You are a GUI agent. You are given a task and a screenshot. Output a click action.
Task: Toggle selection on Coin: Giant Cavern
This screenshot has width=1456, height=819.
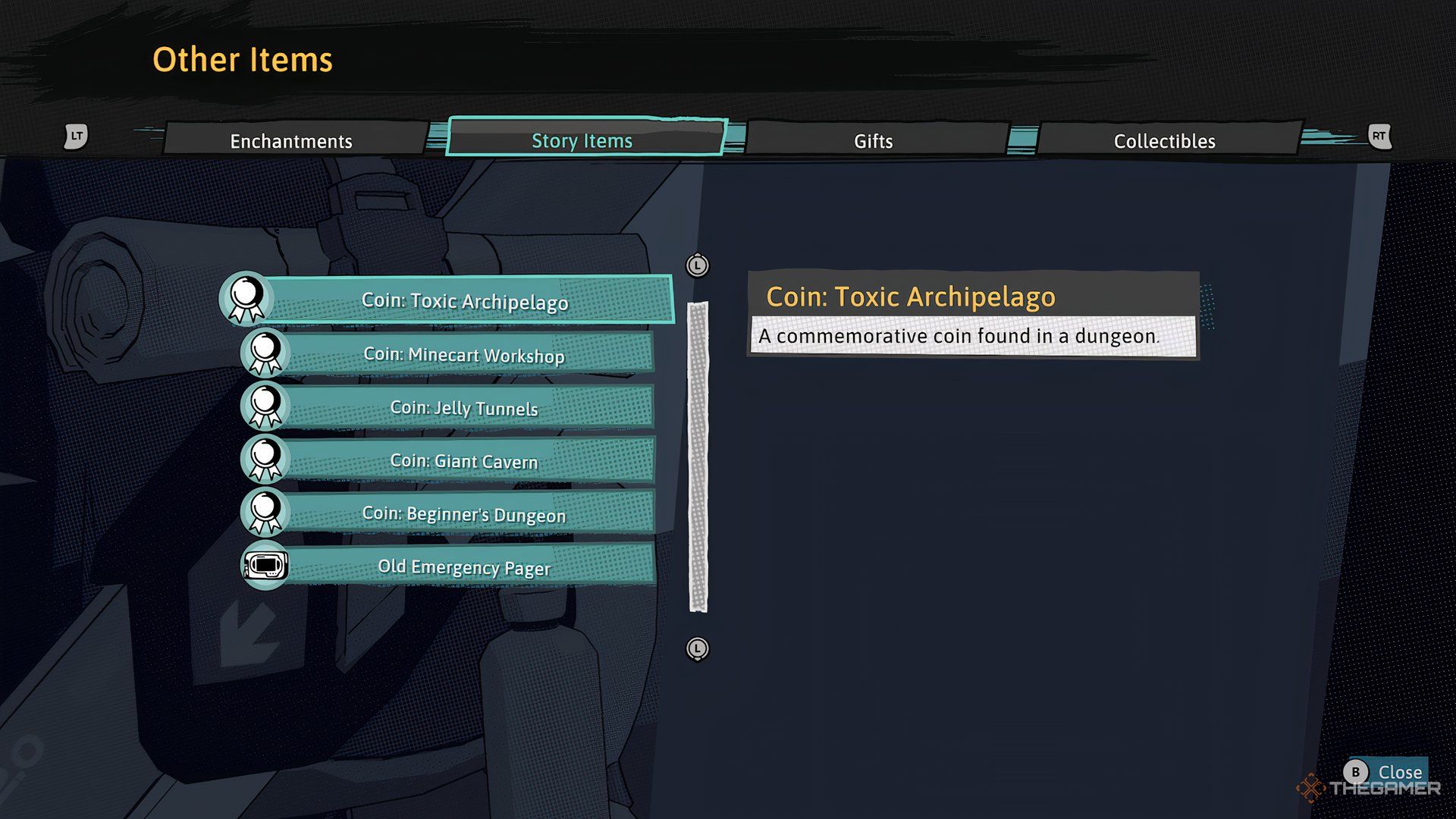click(464, 461)
